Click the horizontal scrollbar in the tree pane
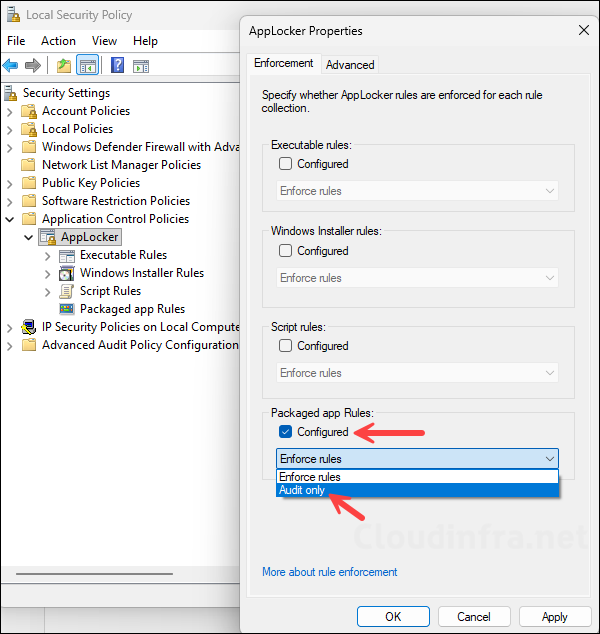 coord(95,573)
